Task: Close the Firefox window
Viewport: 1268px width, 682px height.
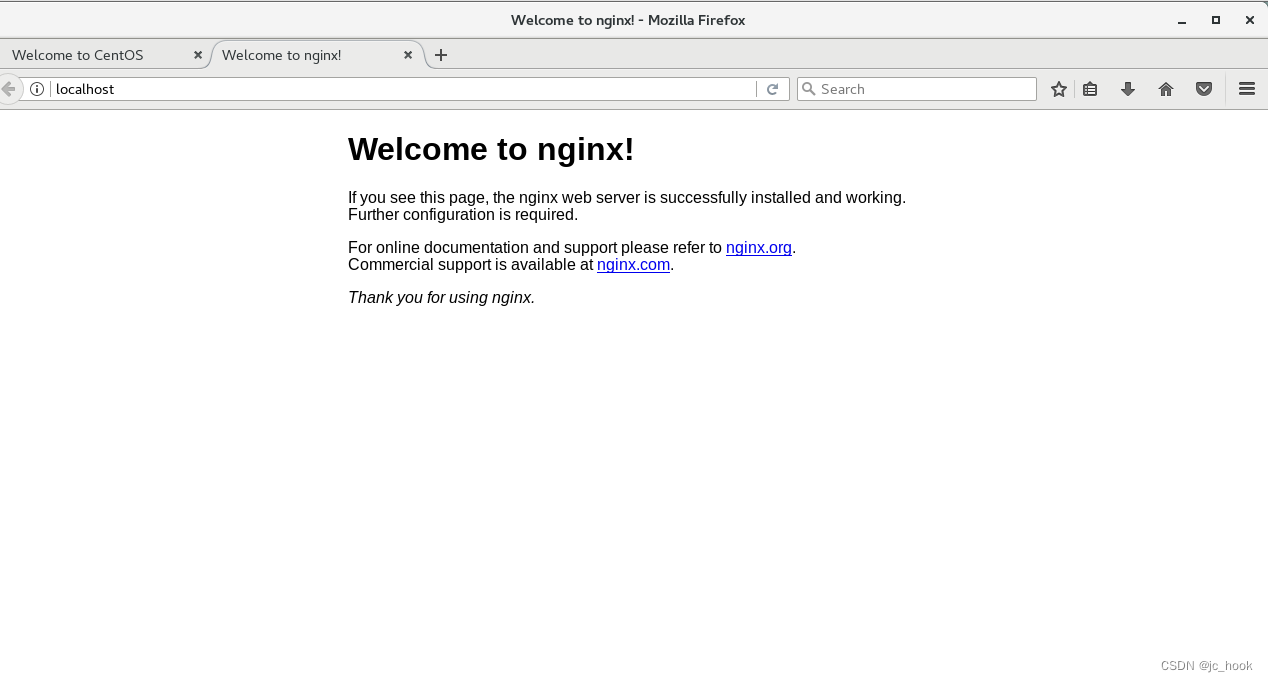Action: tap(1250, 20)
